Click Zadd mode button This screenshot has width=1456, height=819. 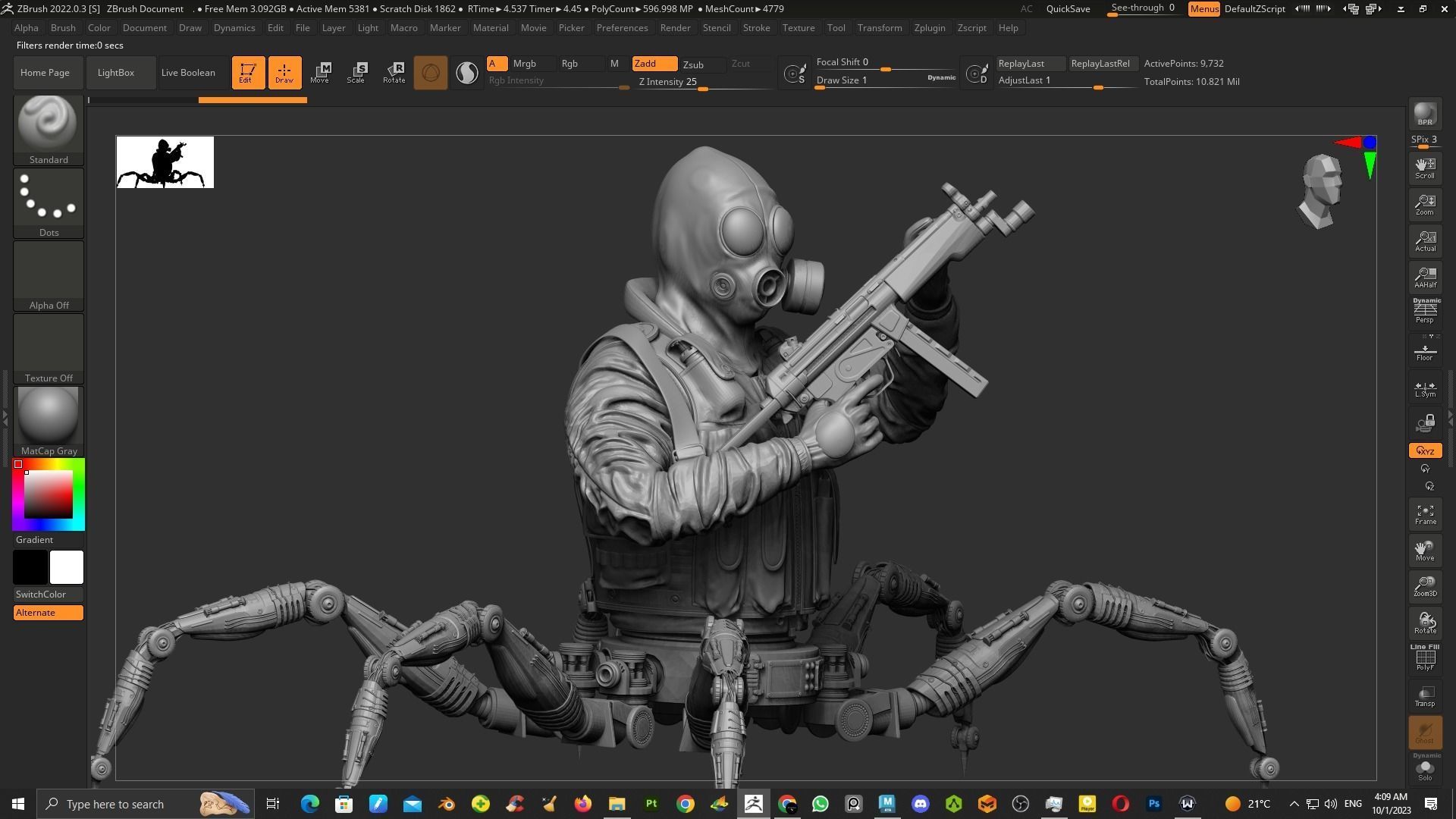pyautogui.click(x=654, y=64)
